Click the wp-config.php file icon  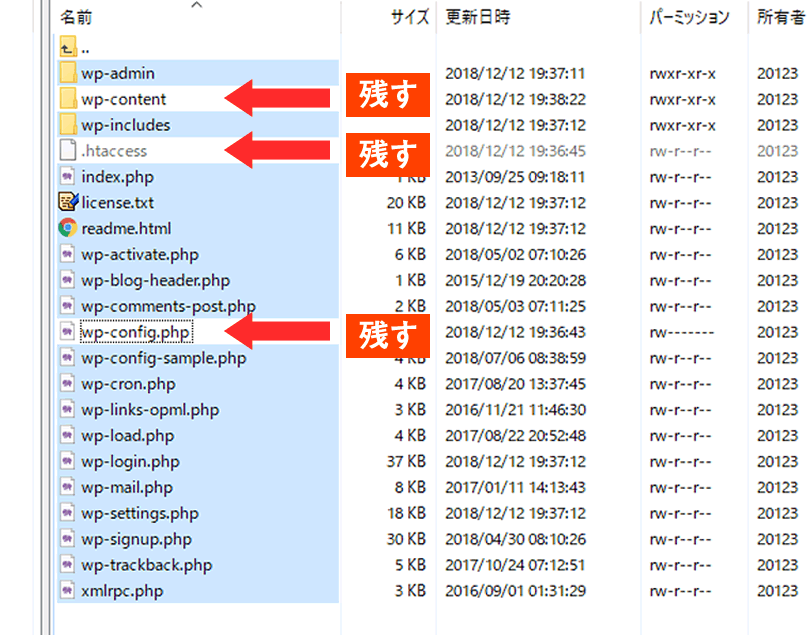(x=68, y=333)
